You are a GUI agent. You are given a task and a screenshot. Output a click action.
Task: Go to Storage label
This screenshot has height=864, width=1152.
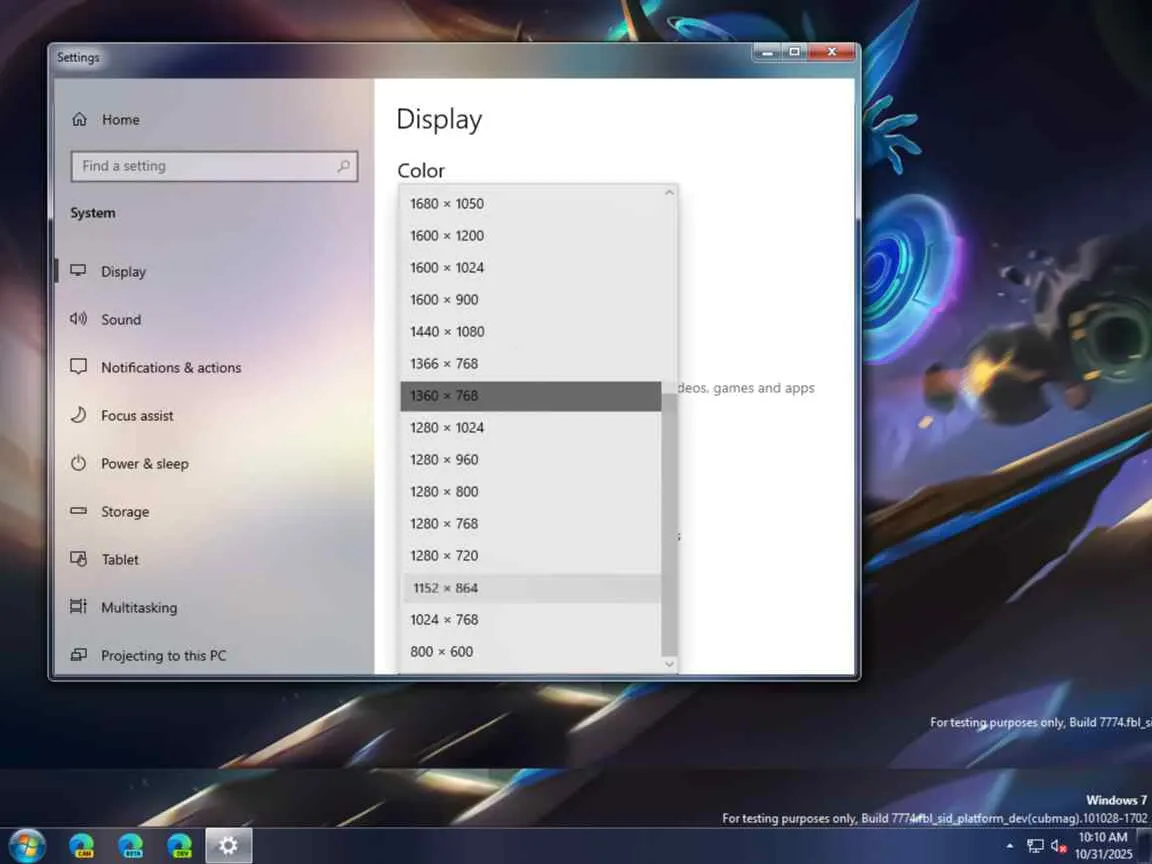(x=125, y=512)
